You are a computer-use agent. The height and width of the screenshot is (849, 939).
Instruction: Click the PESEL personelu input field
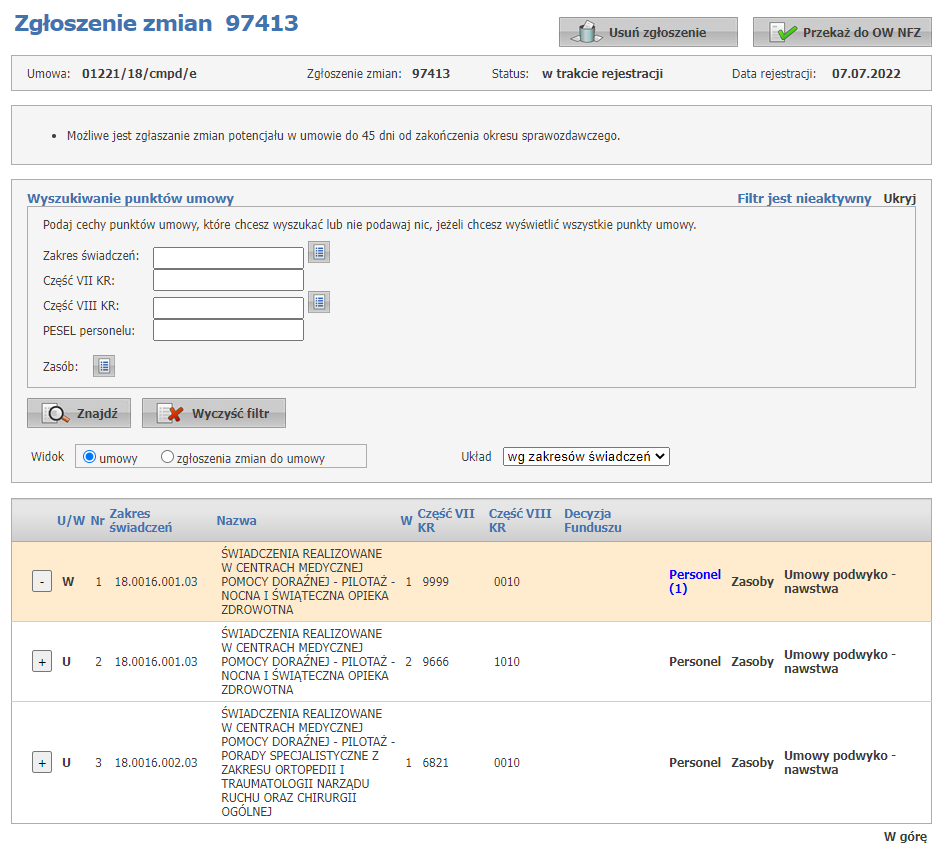228,330
